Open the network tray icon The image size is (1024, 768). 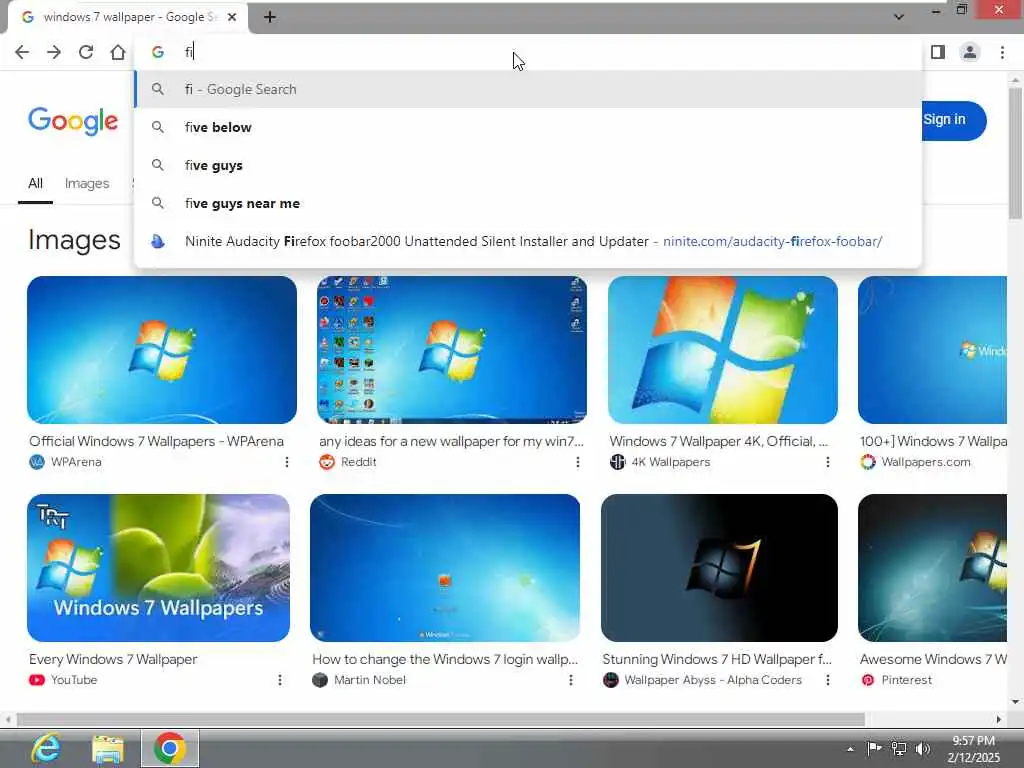tap(899, 749)
